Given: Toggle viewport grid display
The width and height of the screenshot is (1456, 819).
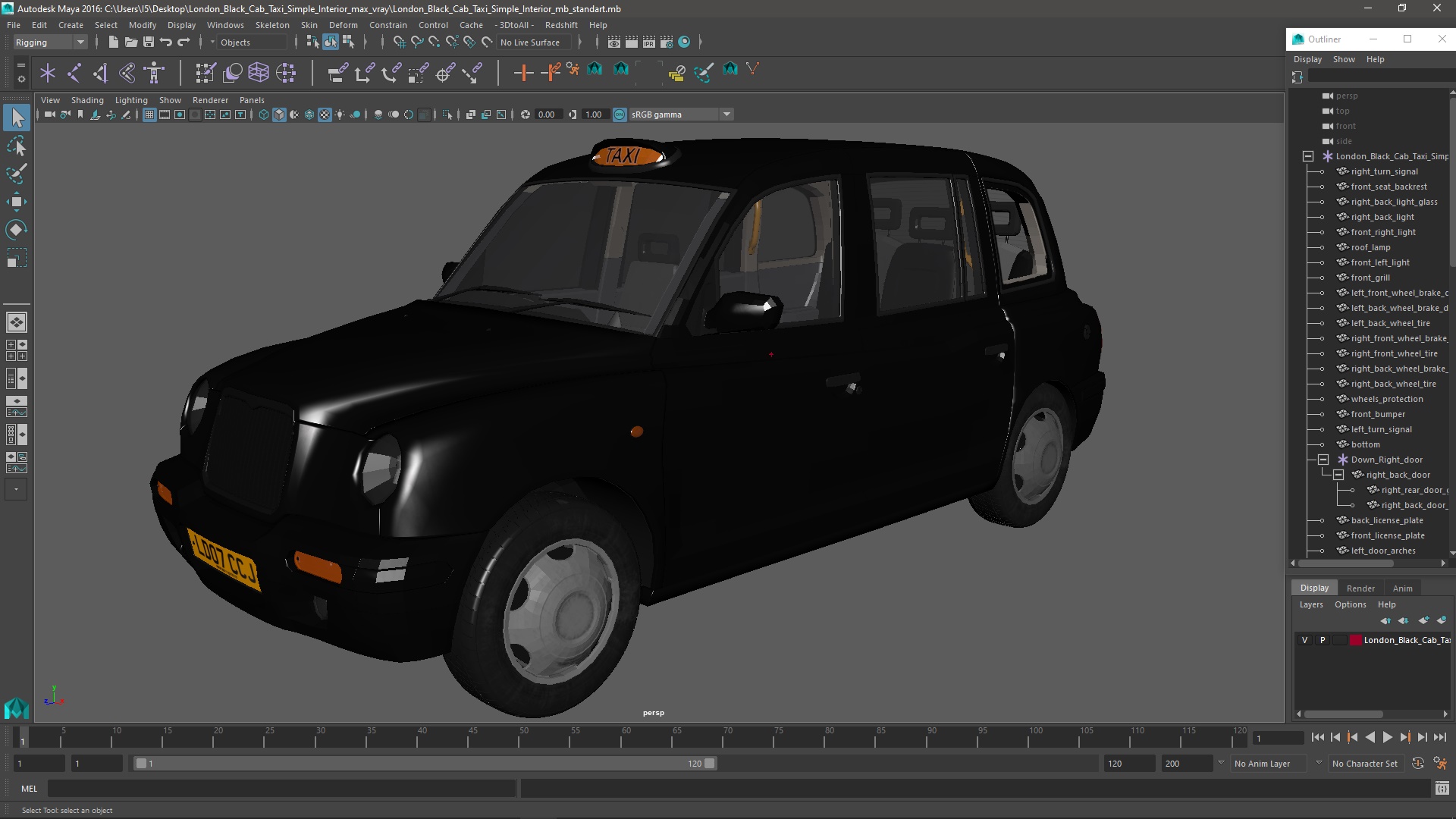Looking at the screenshot, I should pyautogui.click(x=149, y=115).
